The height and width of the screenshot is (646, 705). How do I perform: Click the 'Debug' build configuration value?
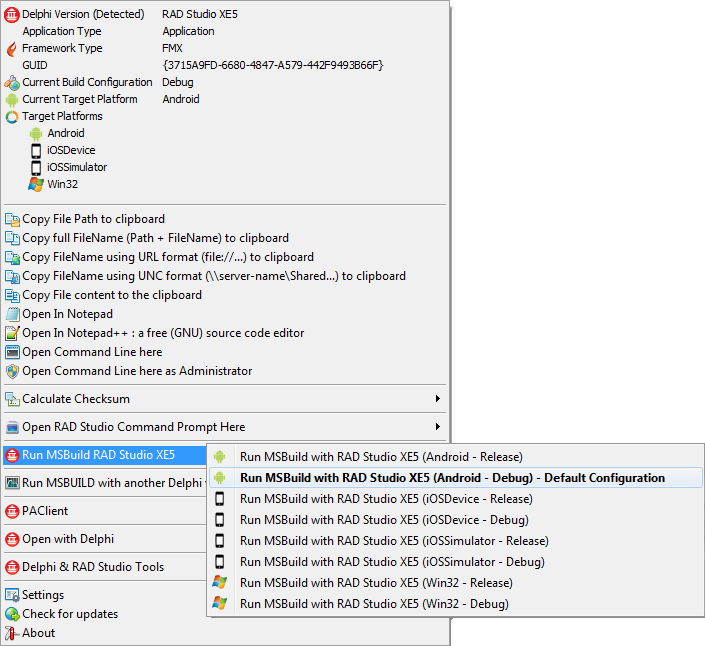point(178,82)
